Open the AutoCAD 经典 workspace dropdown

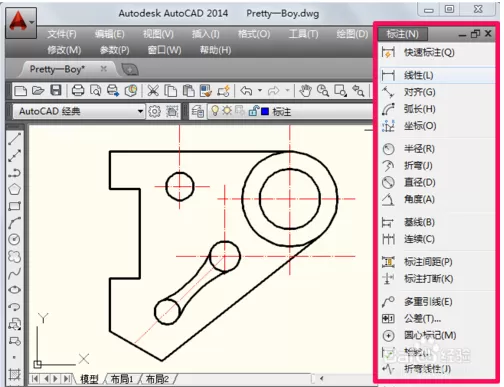pos(79,111)
